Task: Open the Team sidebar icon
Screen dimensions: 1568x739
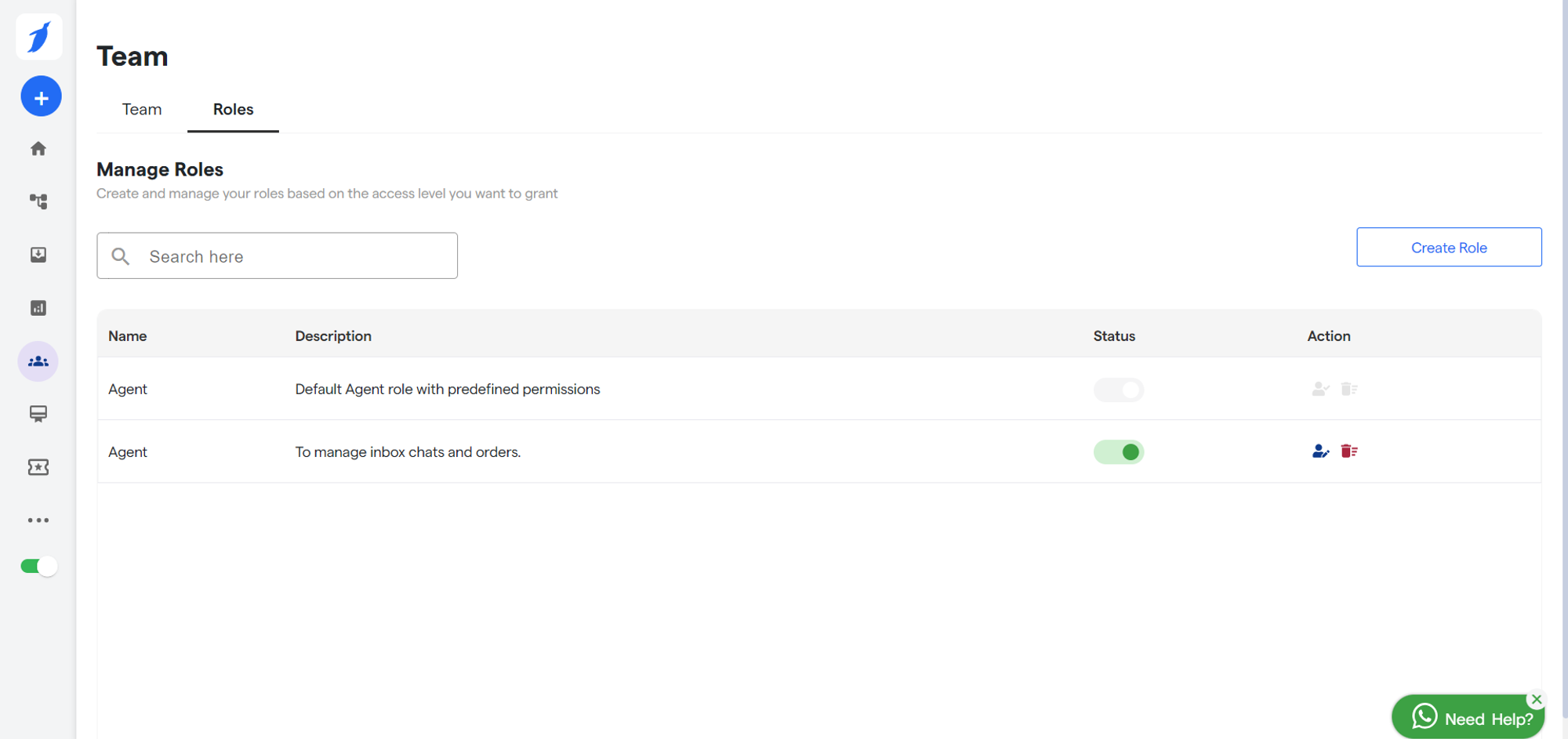Action: pos(38,361)
